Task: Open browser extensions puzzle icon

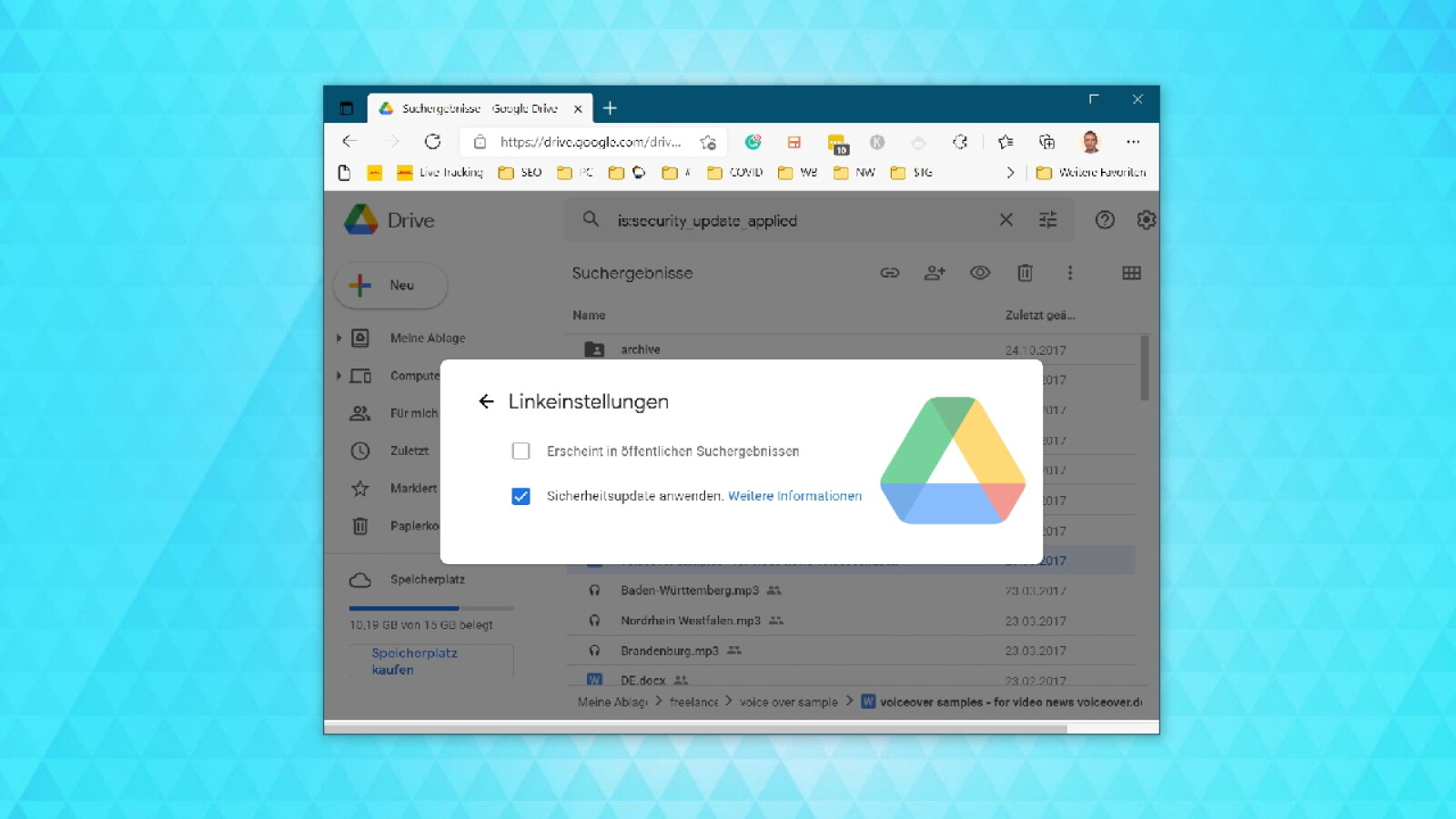Action: pos(960,142)
